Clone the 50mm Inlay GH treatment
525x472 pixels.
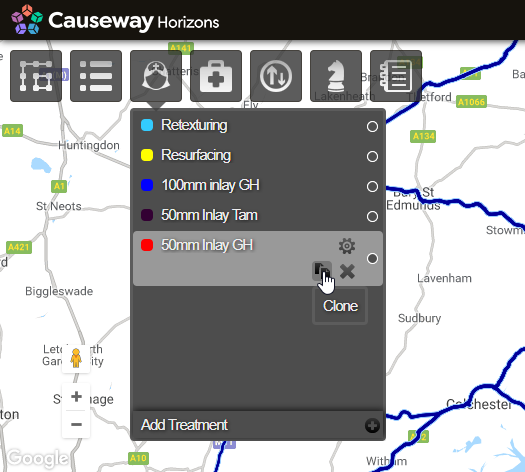coord(322,271)
